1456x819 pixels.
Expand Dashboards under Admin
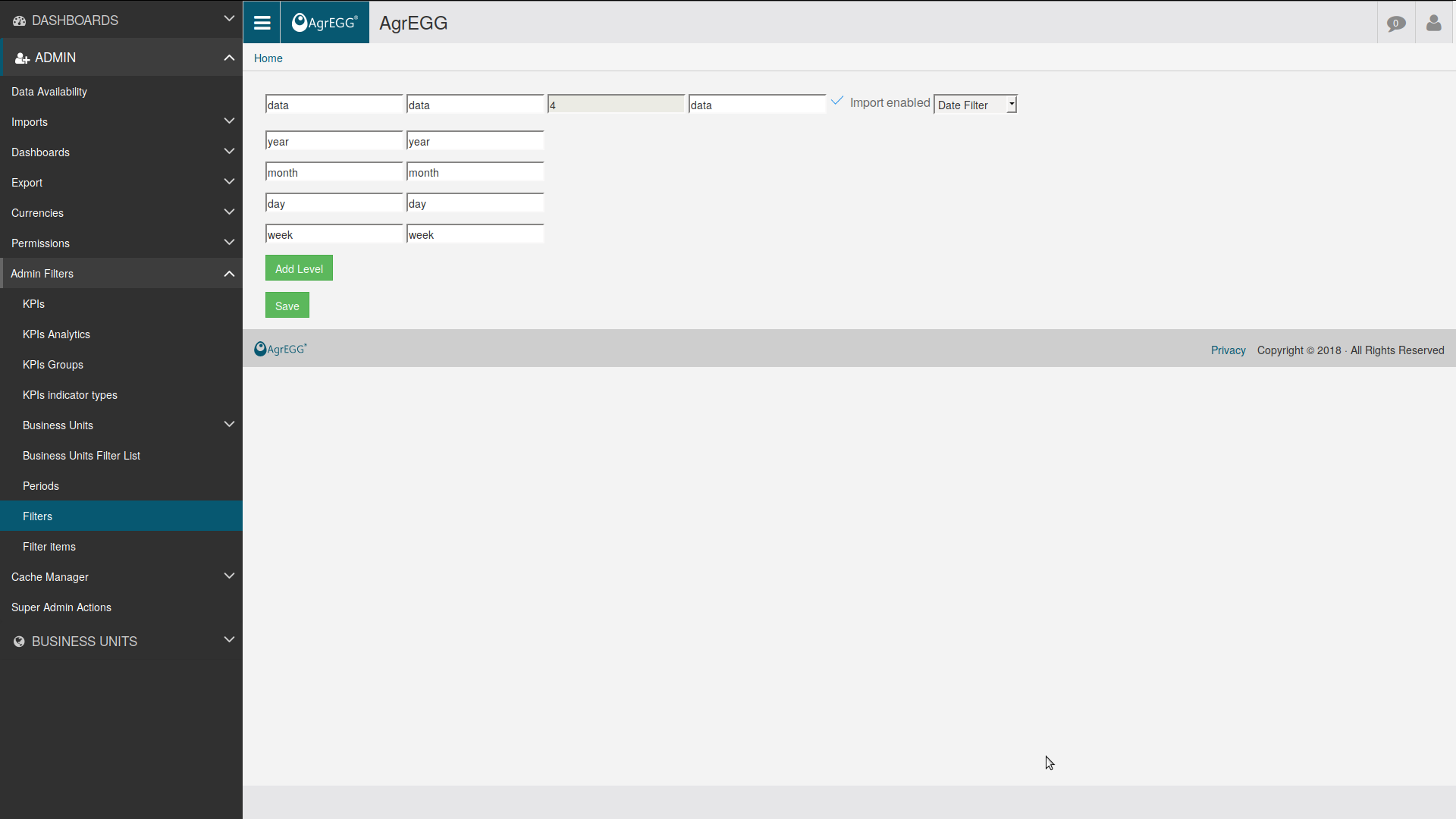(x=229, y=152)
